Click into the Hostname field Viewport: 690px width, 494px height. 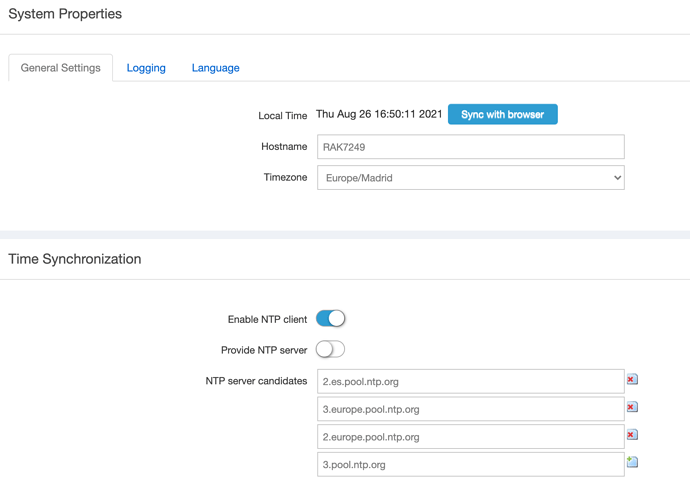coord(470,147)
